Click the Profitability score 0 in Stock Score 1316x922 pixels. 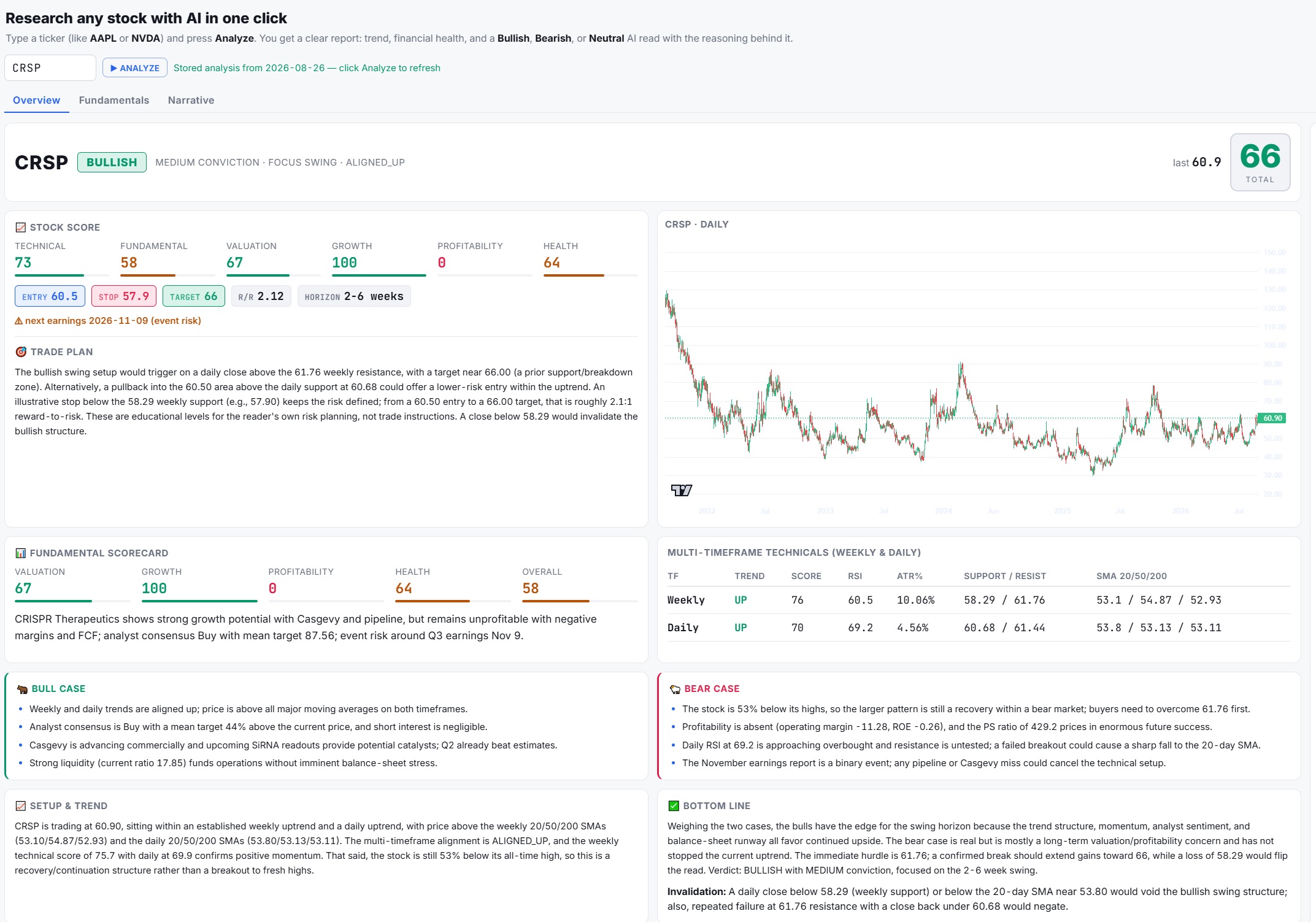coord(442,263)
